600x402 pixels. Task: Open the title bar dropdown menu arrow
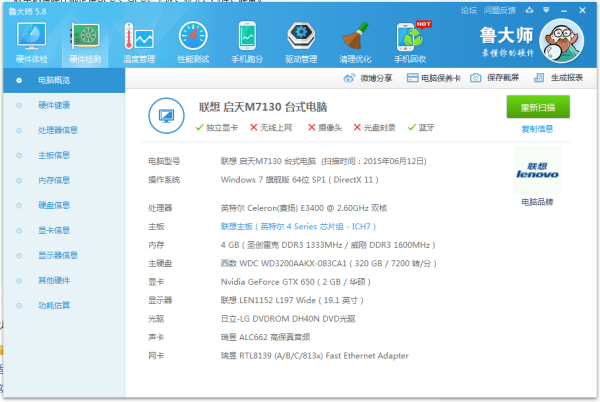click(x=546, y=10)
